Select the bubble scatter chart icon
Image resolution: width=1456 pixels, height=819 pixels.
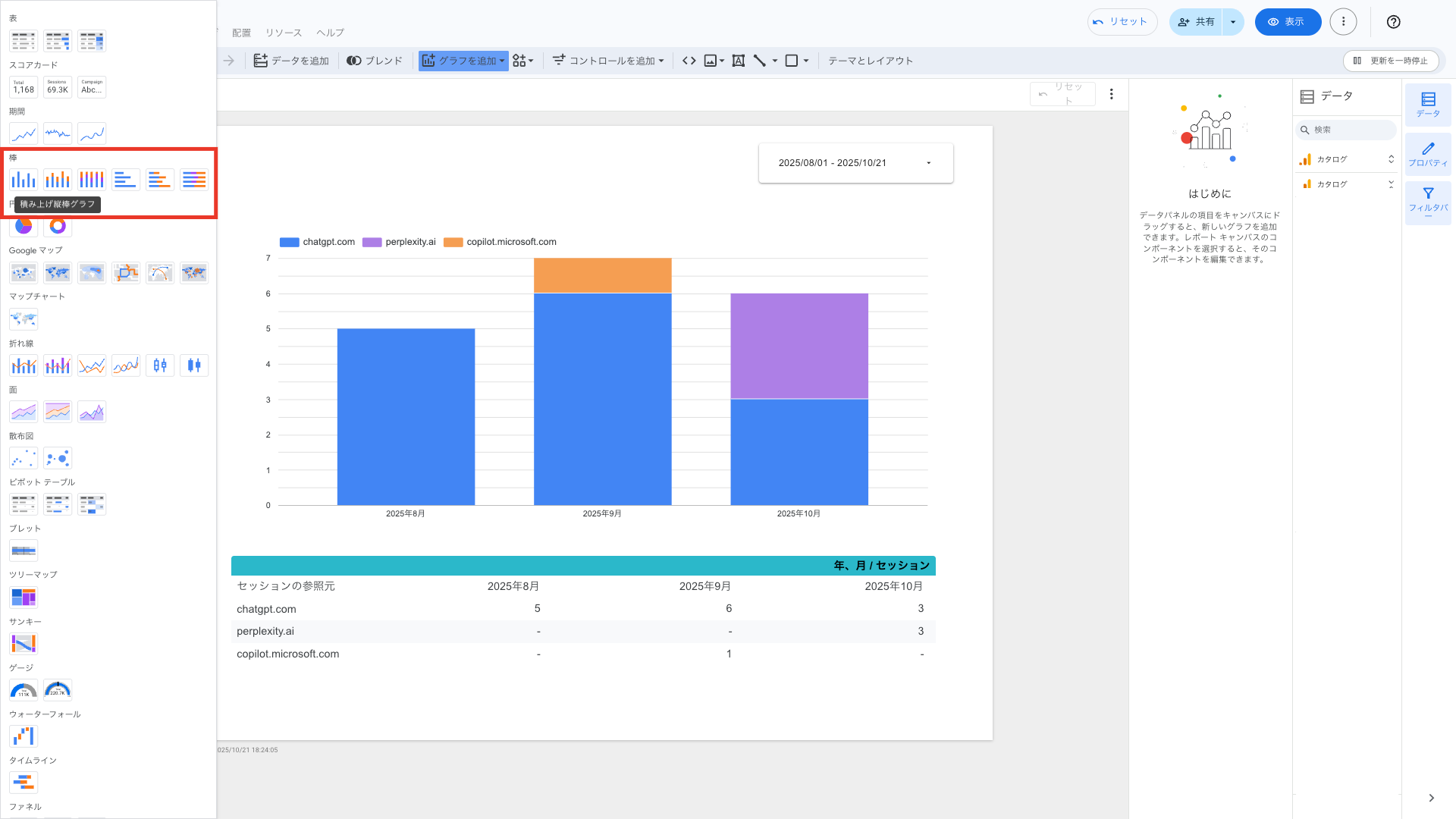(x=58, y=459)
